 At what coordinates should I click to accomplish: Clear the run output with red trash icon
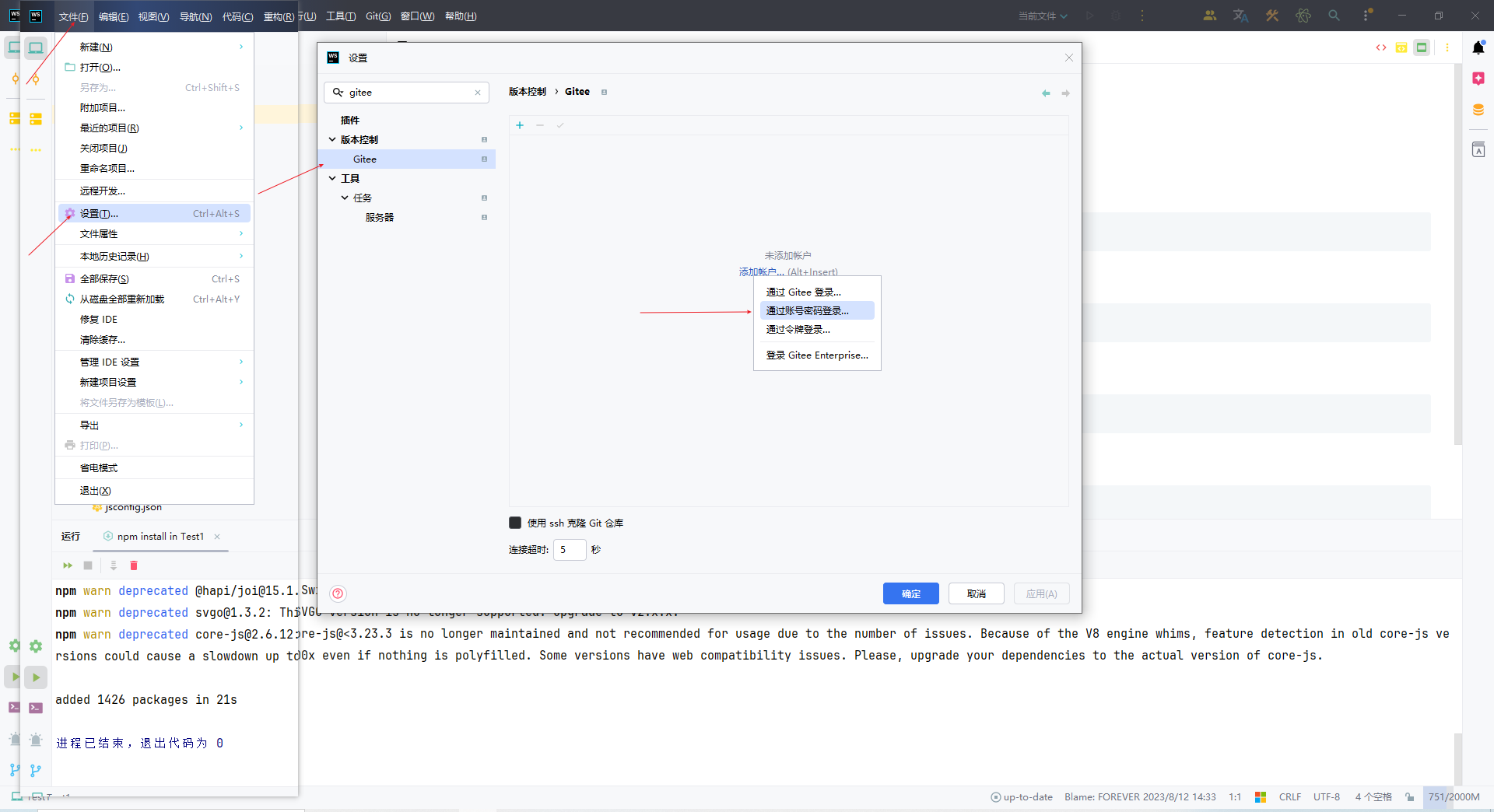134,565
